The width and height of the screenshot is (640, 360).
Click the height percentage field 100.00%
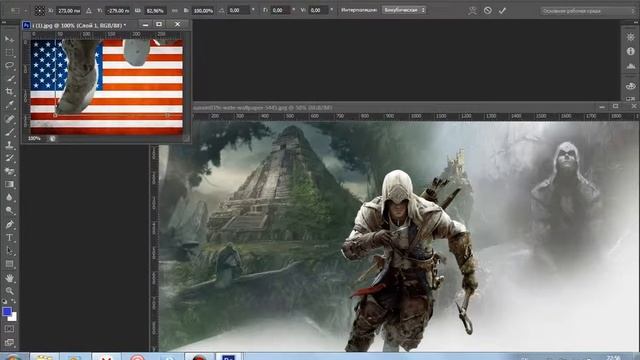pyautogui.click(x=203, y=11)
